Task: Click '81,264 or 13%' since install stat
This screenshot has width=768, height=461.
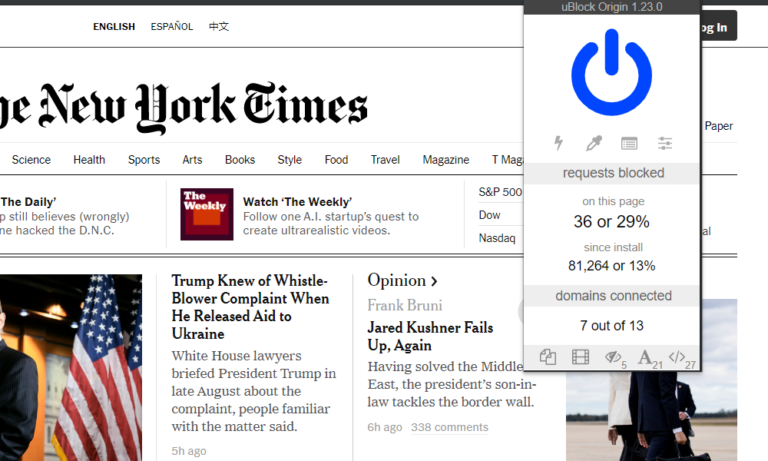Action: 612,266
